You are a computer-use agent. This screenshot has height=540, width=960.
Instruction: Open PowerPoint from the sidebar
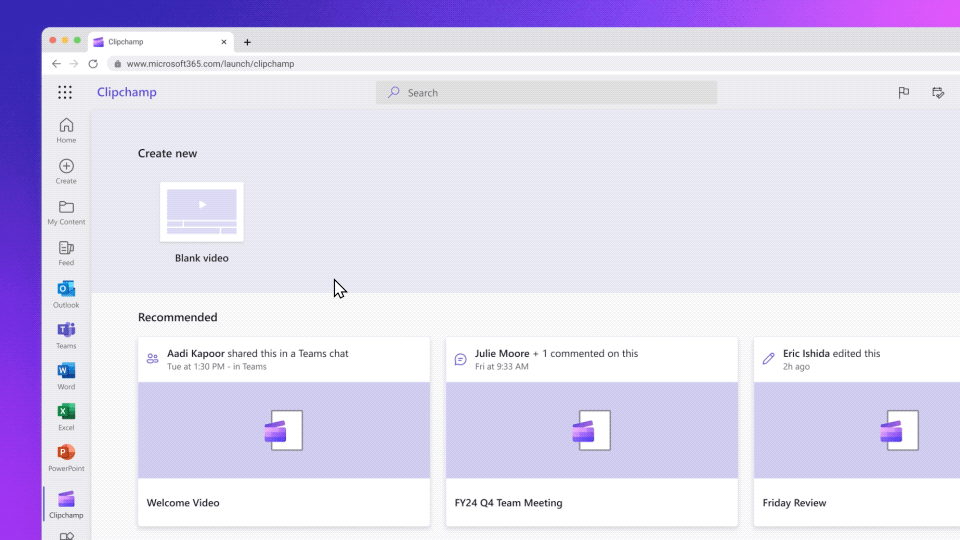pyautogui.click(x=66, y=457)
